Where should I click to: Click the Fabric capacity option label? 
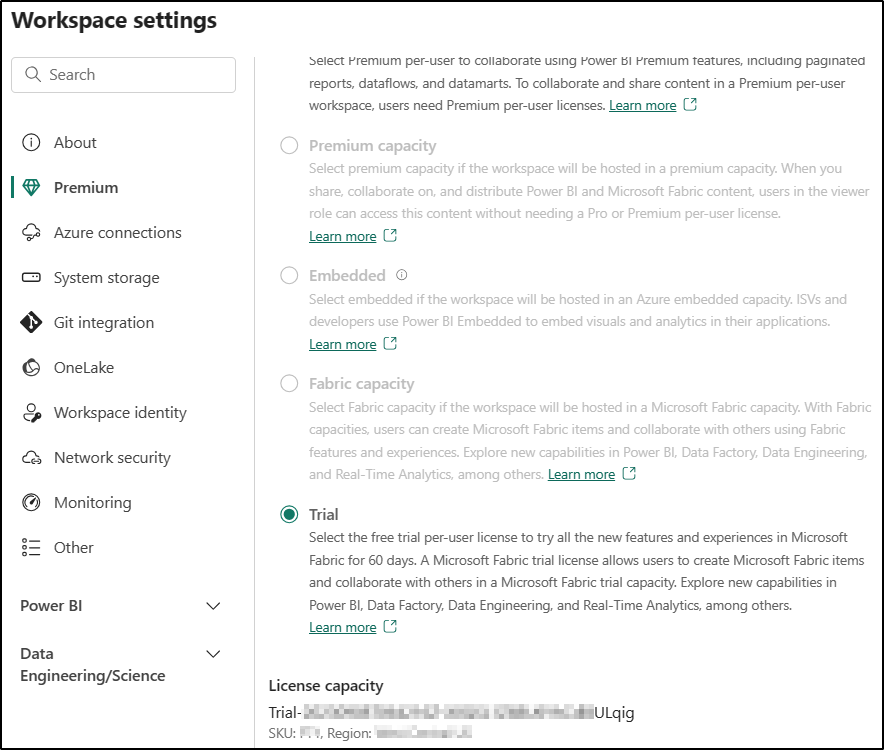tap(361, 383)
